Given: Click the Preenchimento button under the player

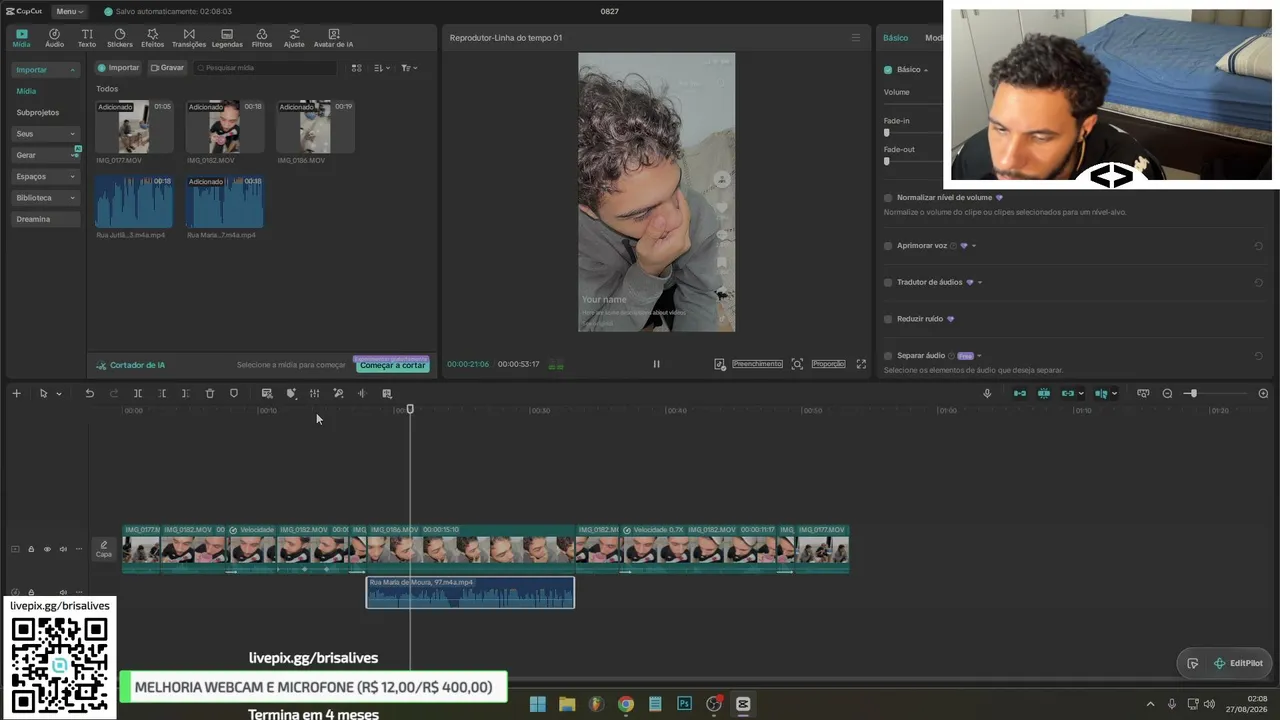Looking at the screenshot, I should coord(757,364).
